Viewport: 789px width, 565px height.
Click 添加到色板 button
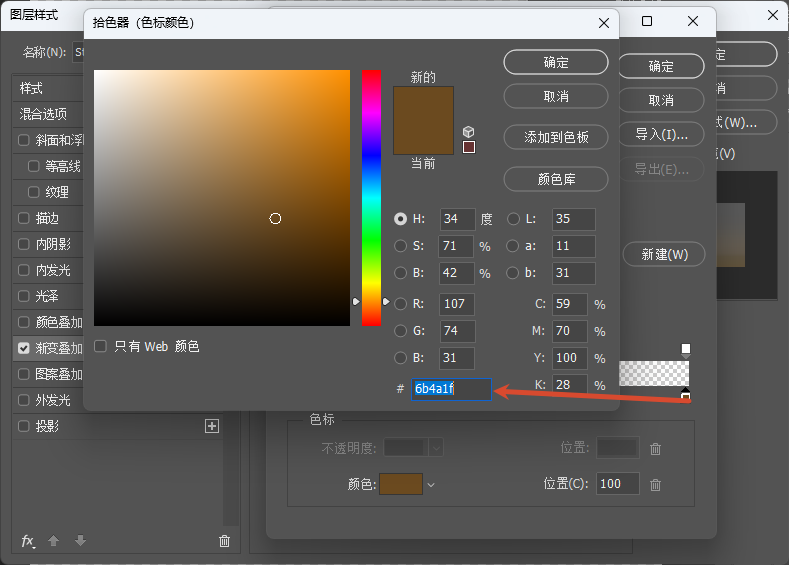[x=556, y=137]
